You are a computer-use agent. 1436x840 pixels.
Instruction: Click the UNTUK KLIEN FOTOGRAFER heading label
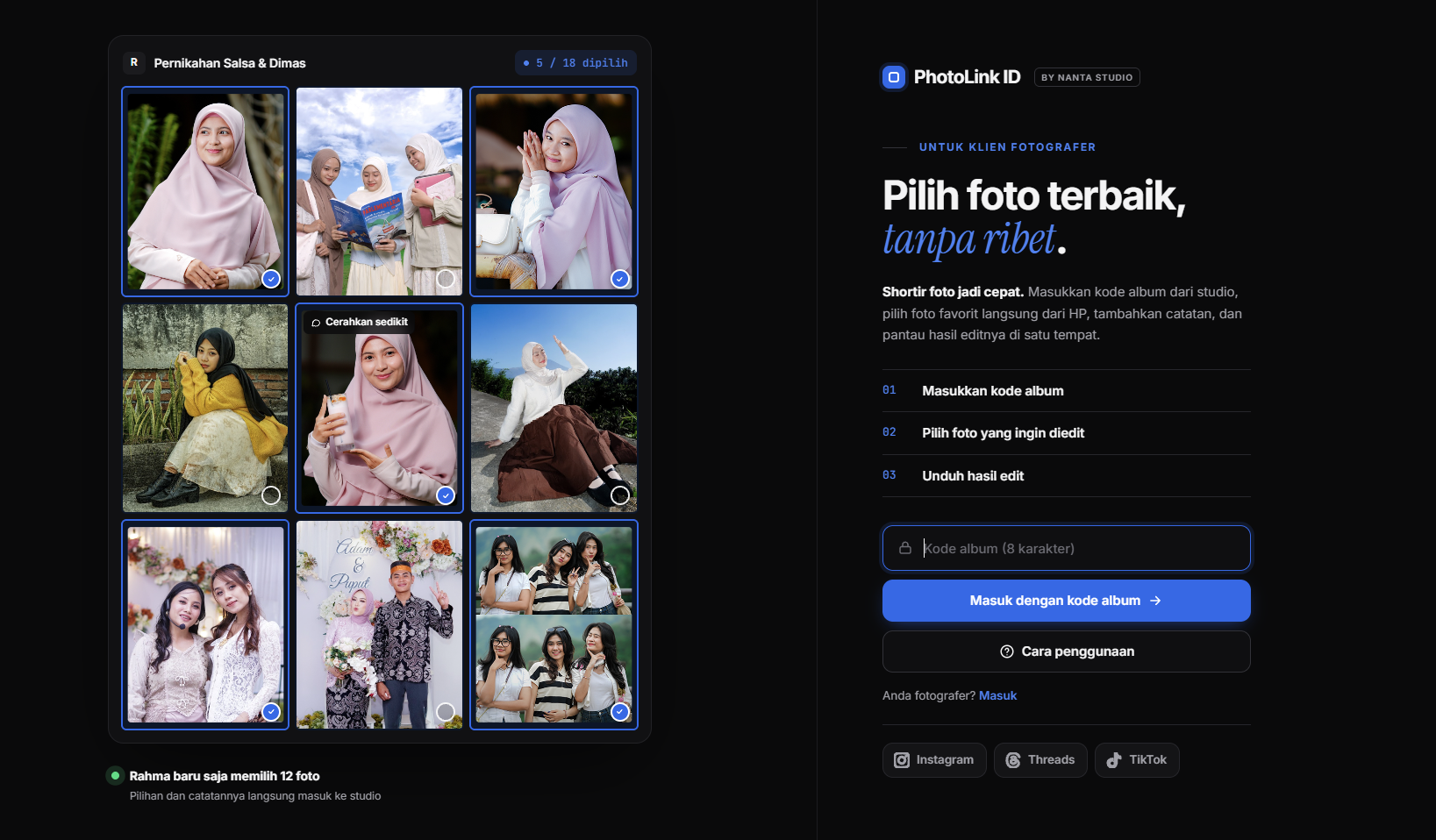1007,147
